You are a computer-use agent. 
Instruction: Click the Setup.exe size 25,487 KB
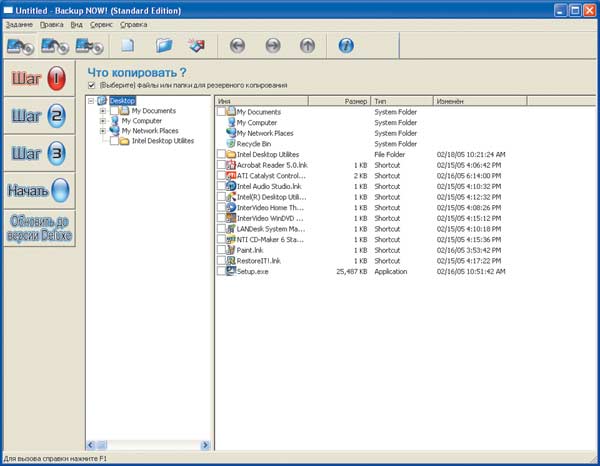click(352, 271)
